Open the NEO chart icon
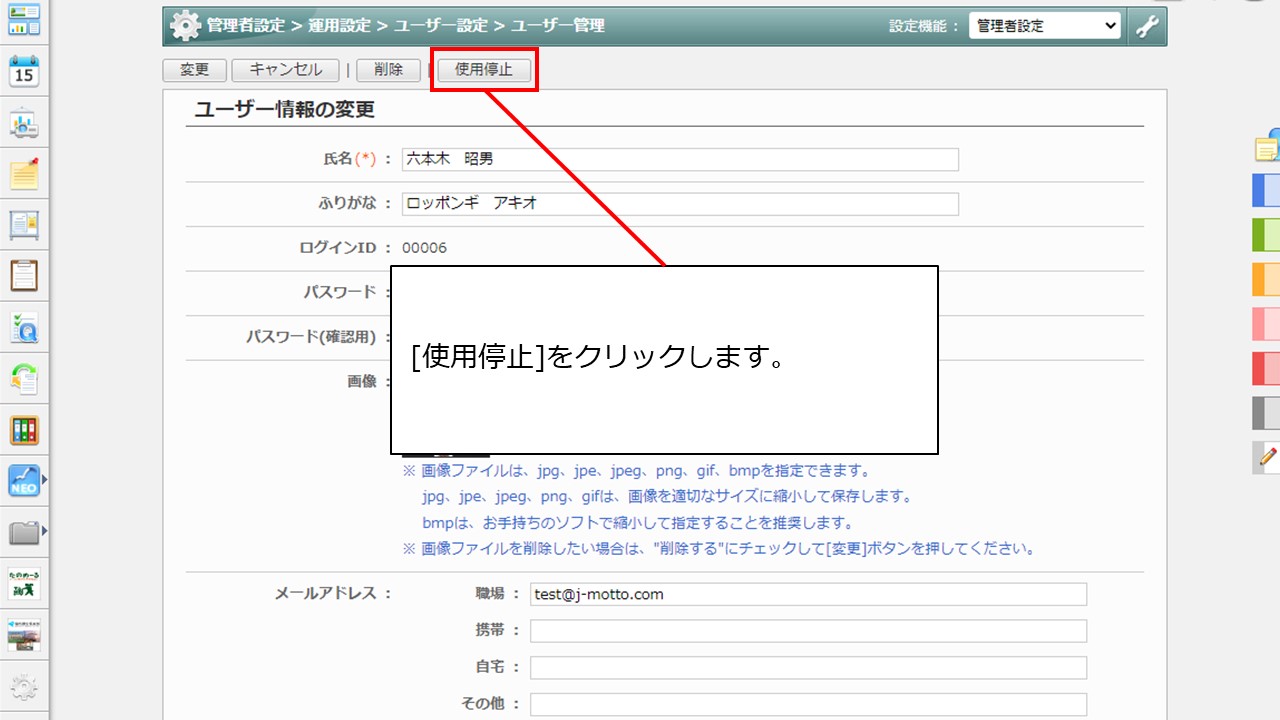The height and width of the screenshot is (720, 1280). (x=23, y=481)
